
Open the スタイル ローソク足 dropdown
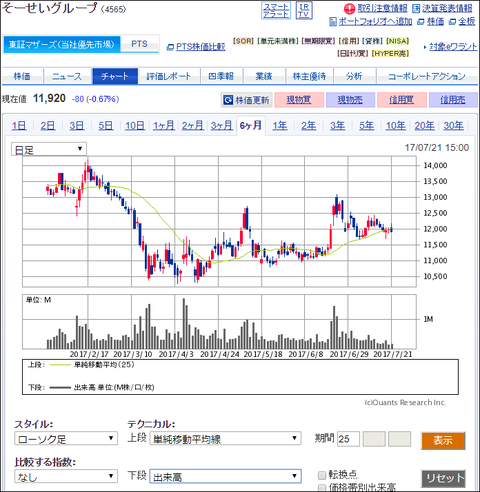coord(66,438)
